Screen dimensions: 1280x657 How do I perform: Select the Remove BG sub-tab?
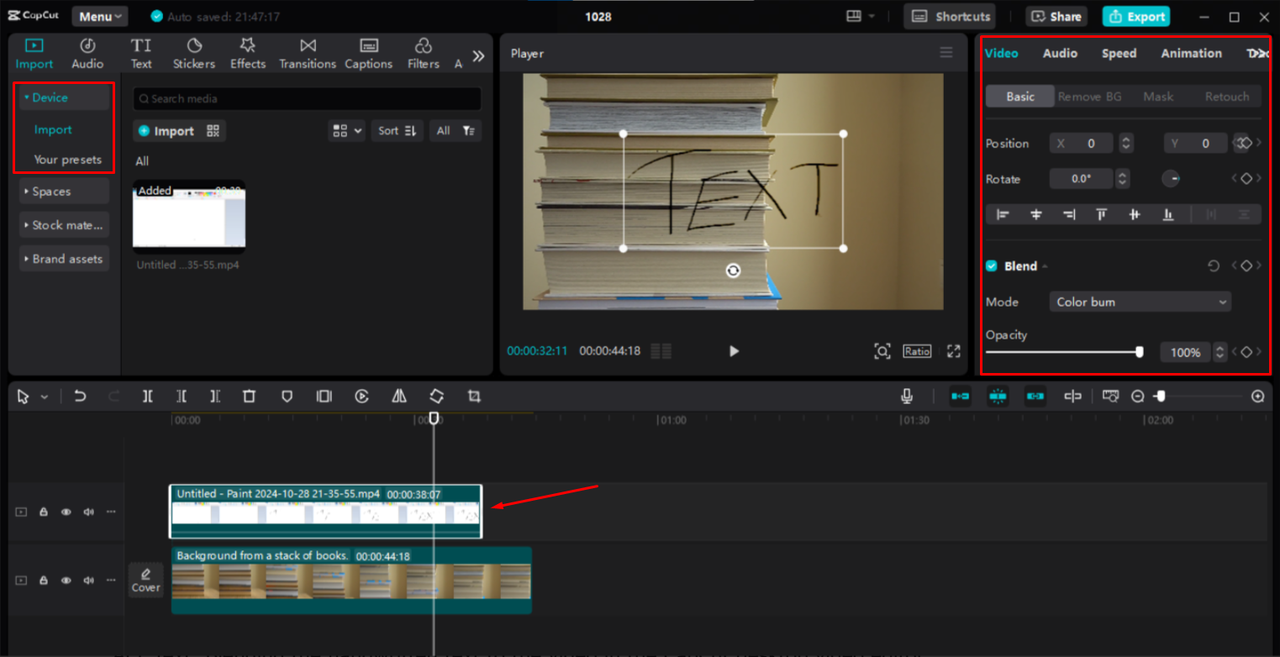point(1090,96)
